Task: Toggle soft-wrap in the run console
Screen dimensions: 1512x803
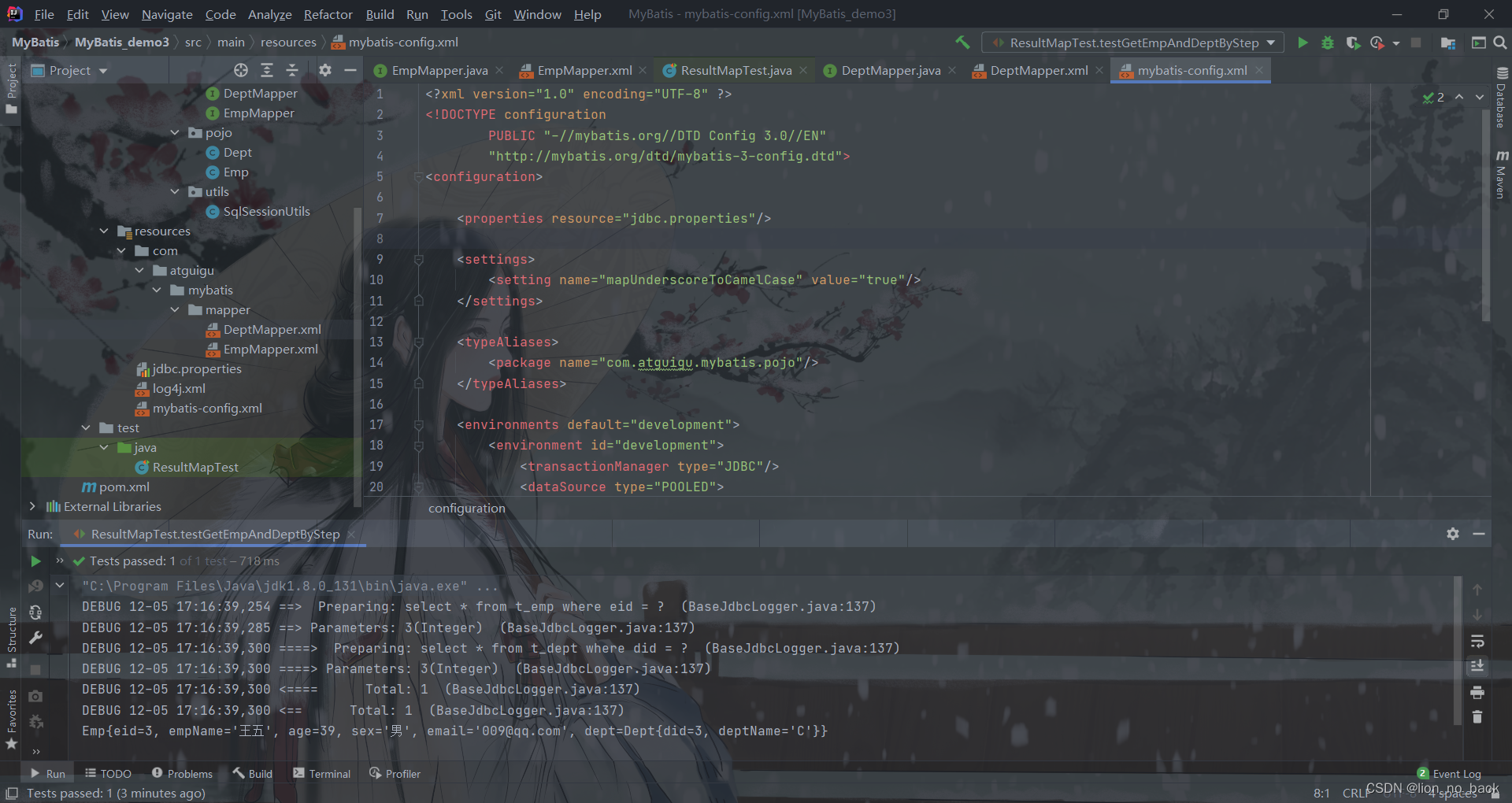Action: [1477, 642]
